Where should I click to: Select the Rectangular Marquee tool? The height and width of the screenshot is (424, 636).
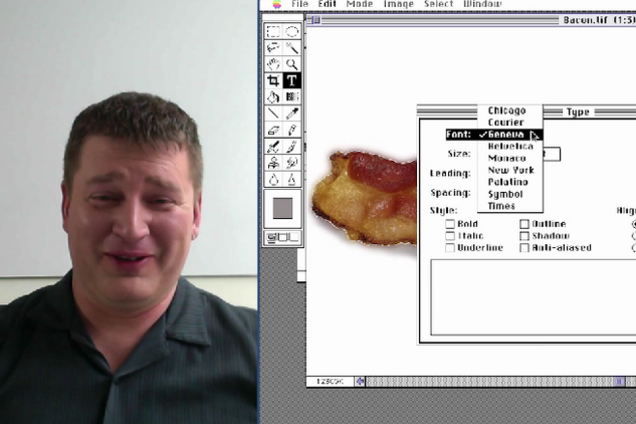pos(274,31)
